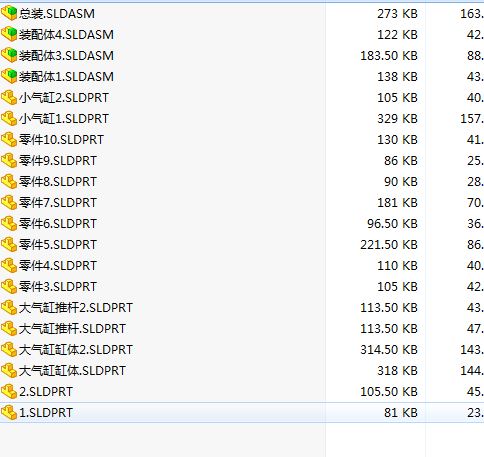Select the file name 零件10.SLDPRT
The image size is (484, 457).
point(61,140)
